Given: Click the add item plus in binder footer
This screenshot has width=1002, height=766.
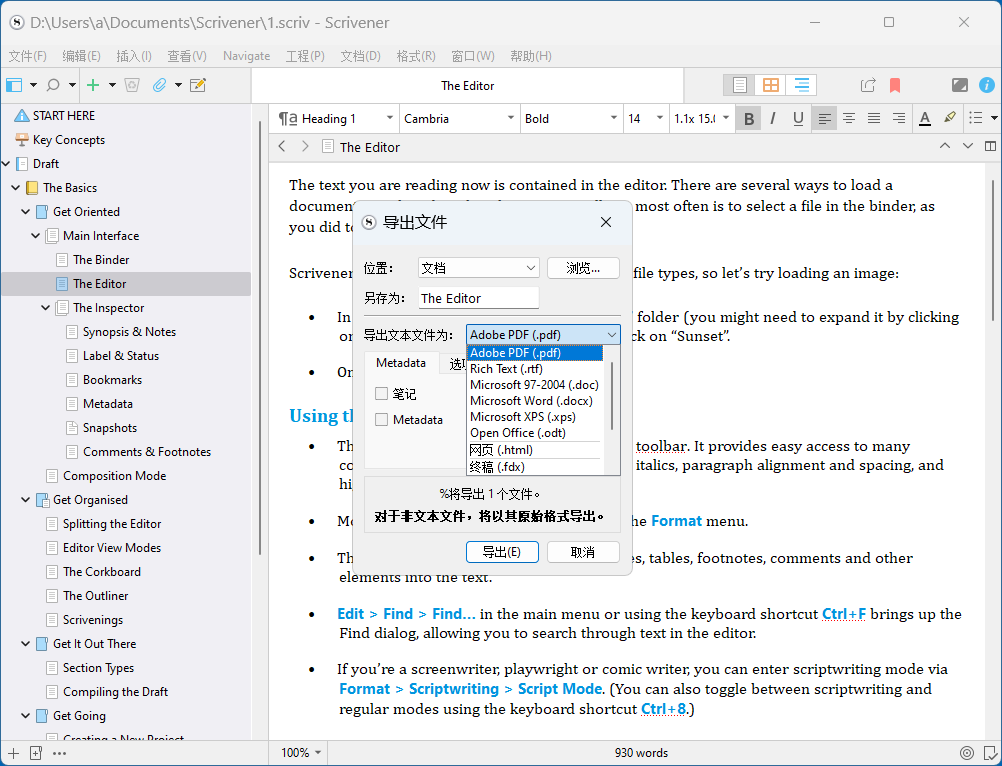Looking at the screenshot, I should coord(13,753).
